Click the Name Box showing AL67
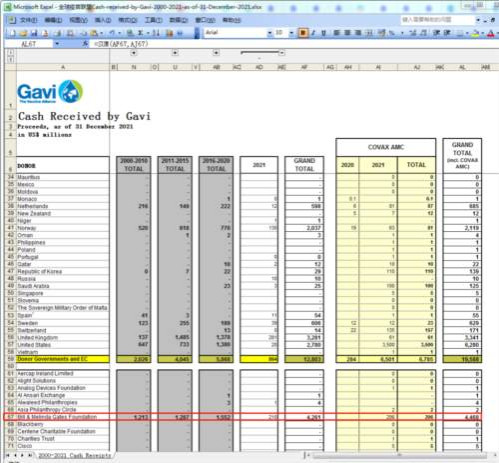The image size is (499, 463). [29, 44]
